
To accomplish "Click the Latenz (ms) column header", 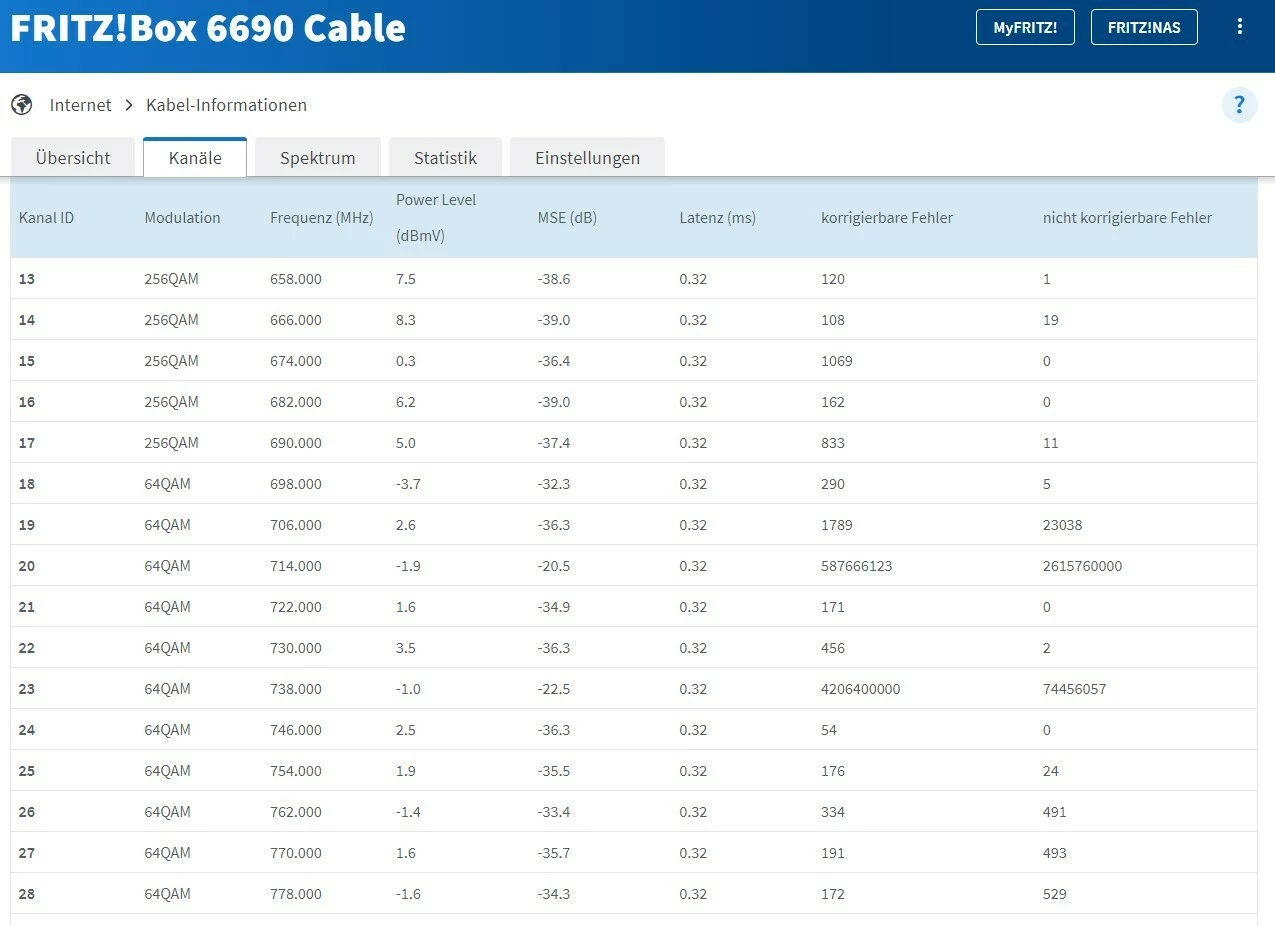I will [x=718, y=218].
